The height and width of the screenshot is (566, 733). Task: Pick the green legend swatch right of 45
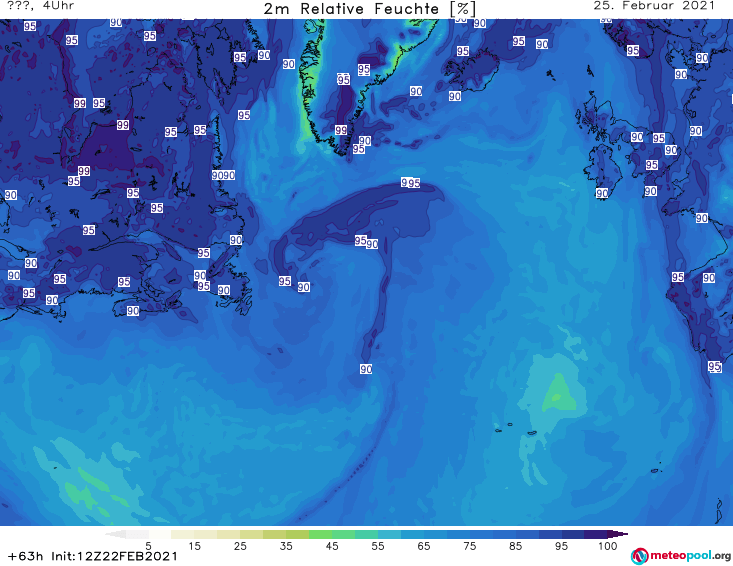343,534
